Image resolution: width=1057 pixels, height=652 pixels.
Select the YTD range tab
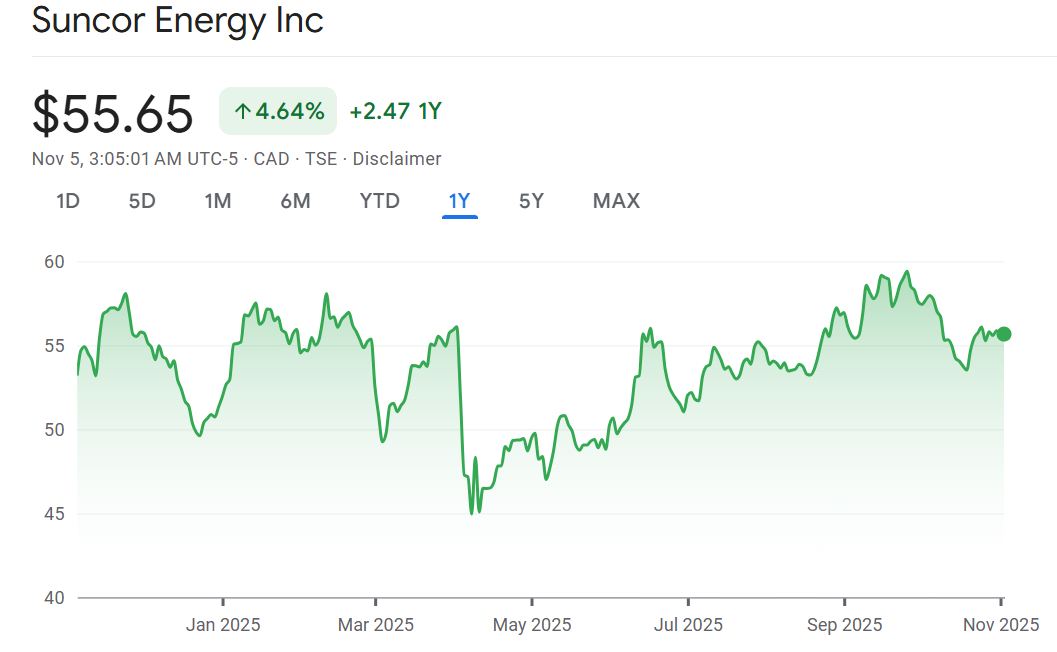click(x=380, y=201)
